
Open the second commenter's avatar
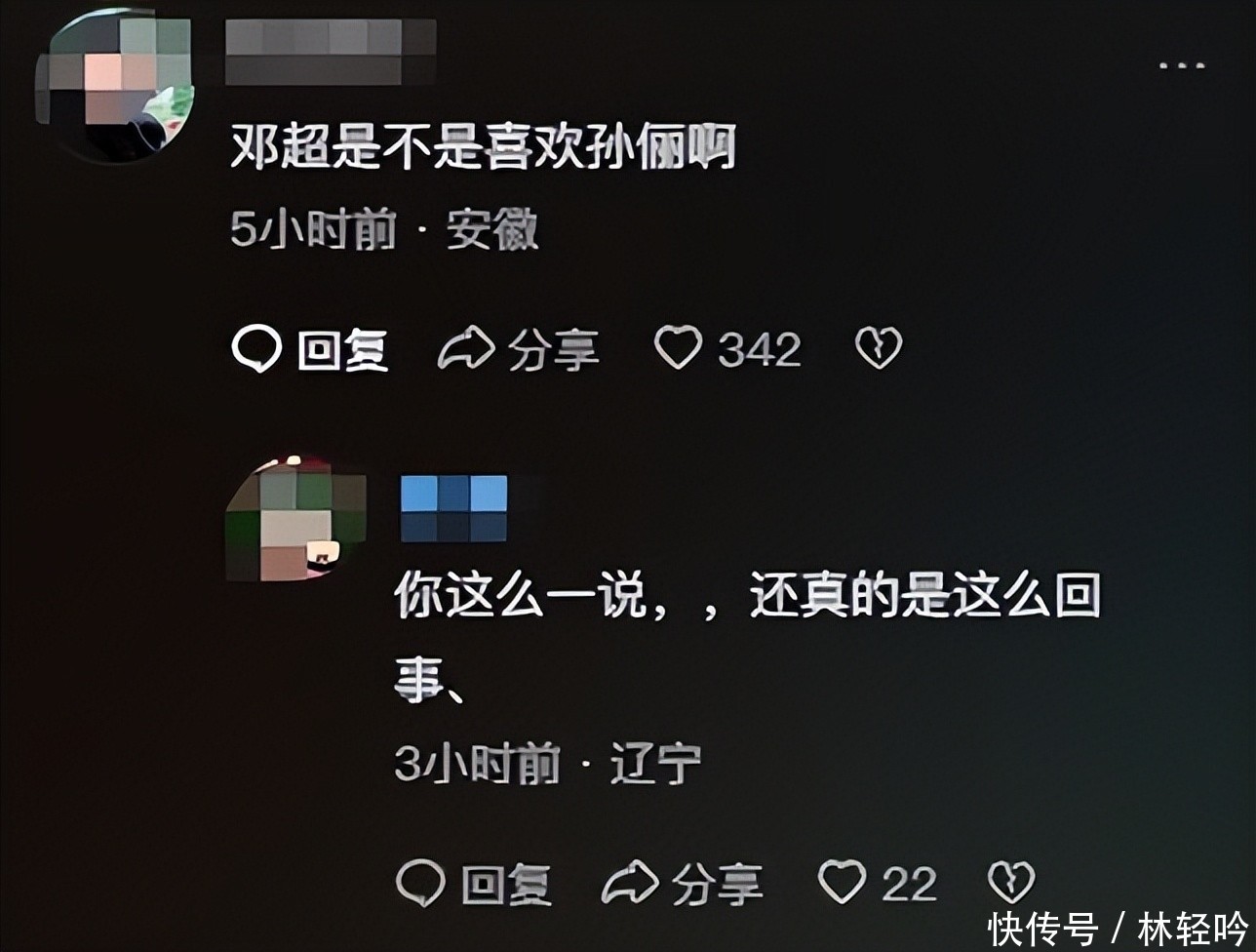(295, 520)
